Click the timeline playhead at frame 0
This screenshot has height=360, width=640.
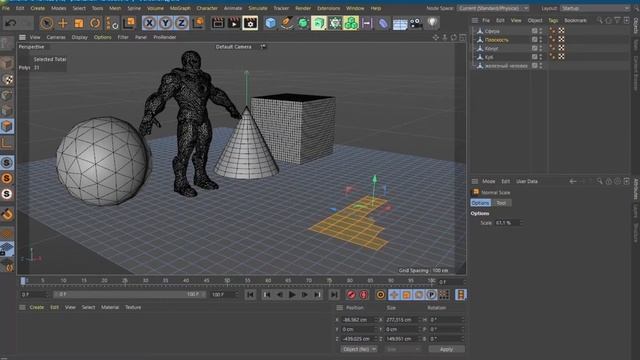[x=23, y=280]
